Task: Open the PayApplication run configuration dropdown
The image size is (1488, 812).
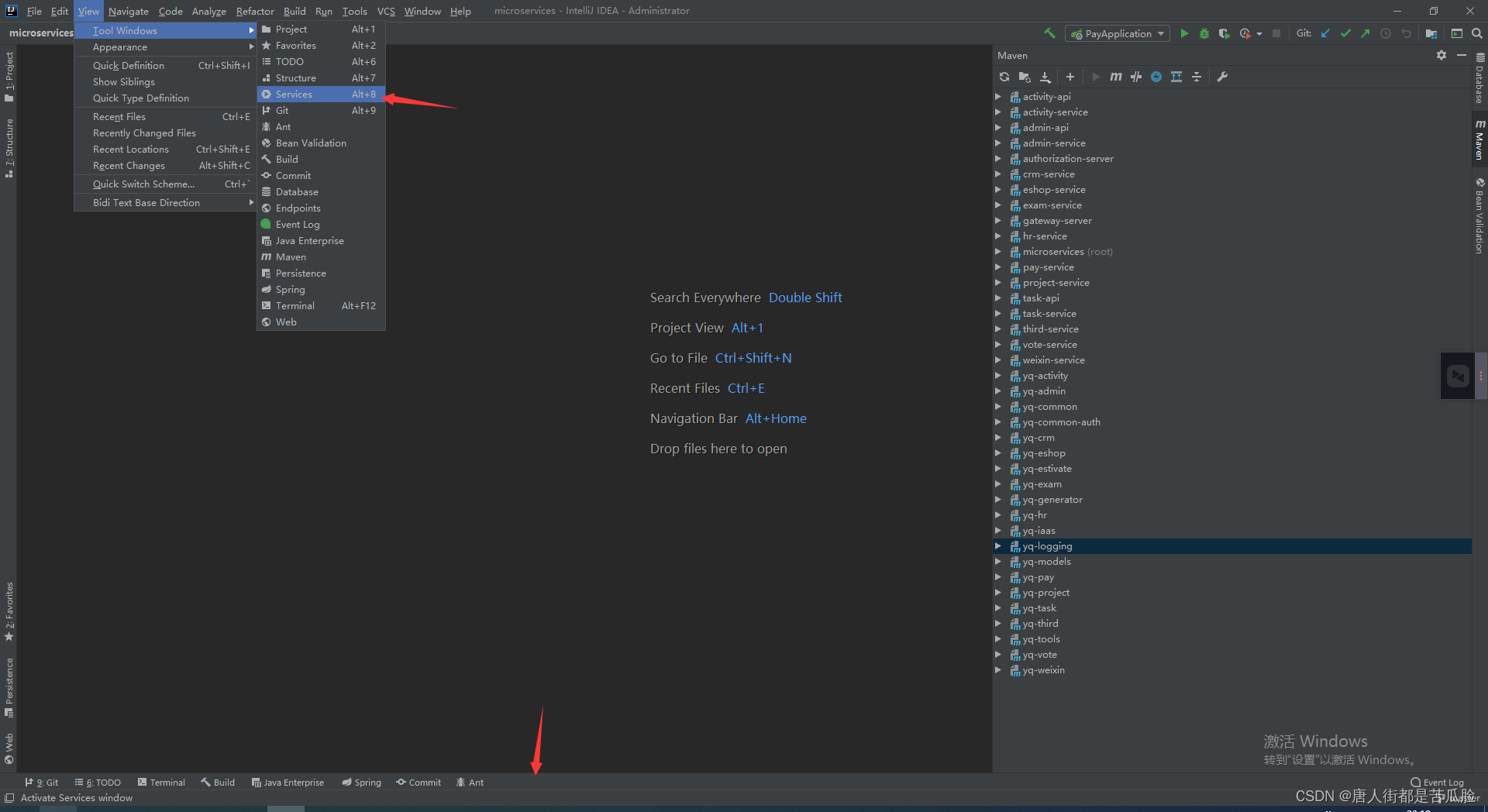Action: [1117, 33]
